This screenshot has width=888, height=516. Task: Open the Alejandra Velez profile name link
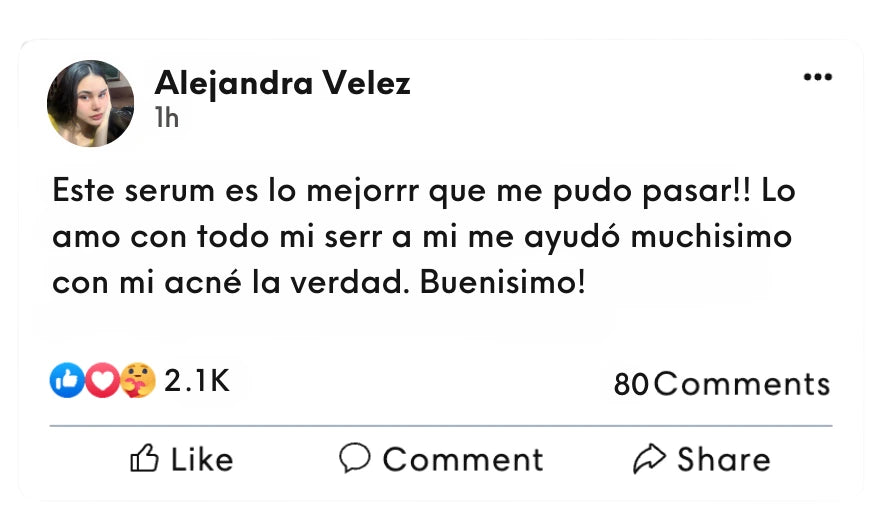click(x=282, y=84)
